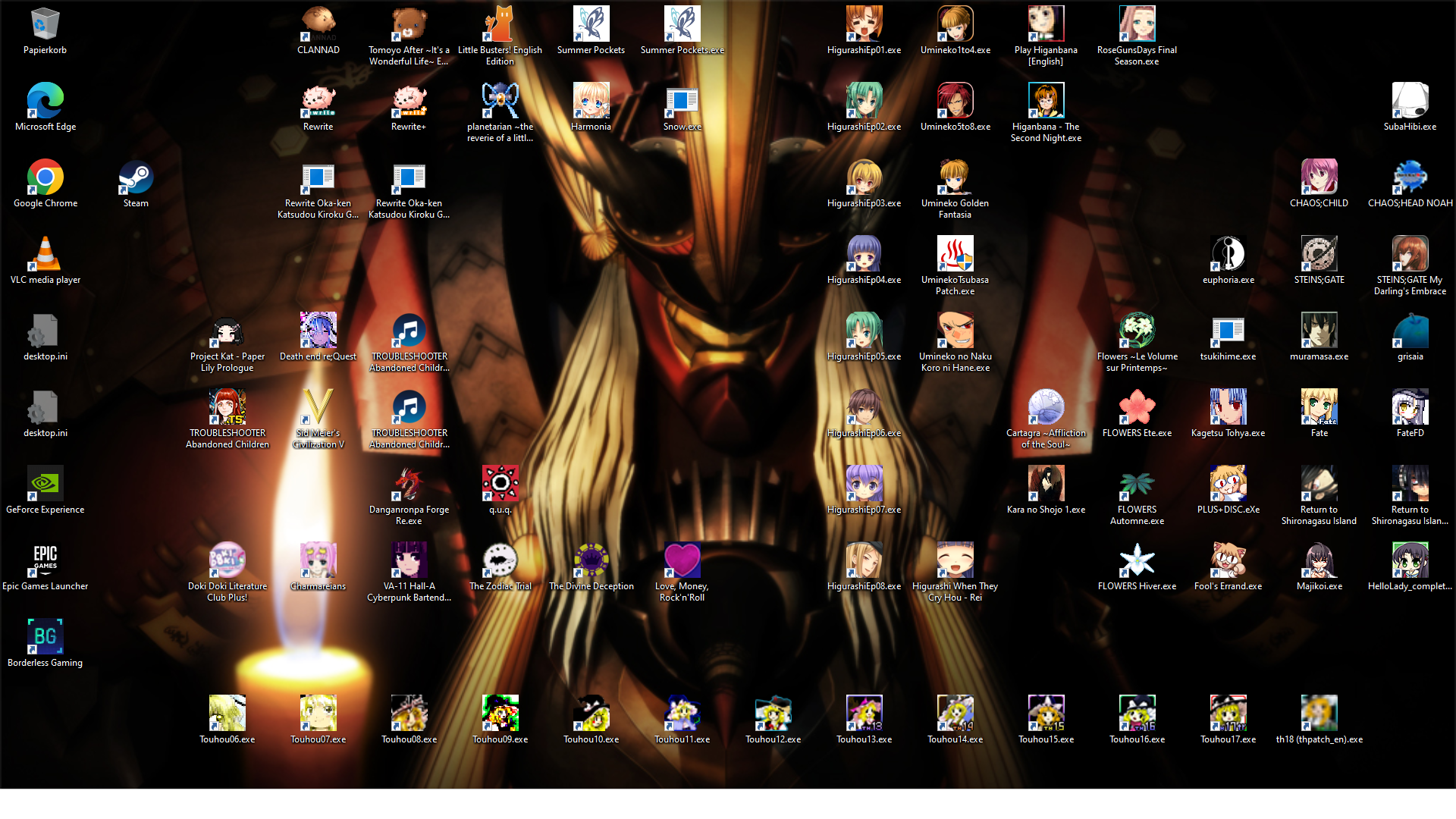The height and width of the screenshot is (819, 1456).
Task: Click the Charmareians desktop icon
Action: pyautogui.click(x=318, y=560)
